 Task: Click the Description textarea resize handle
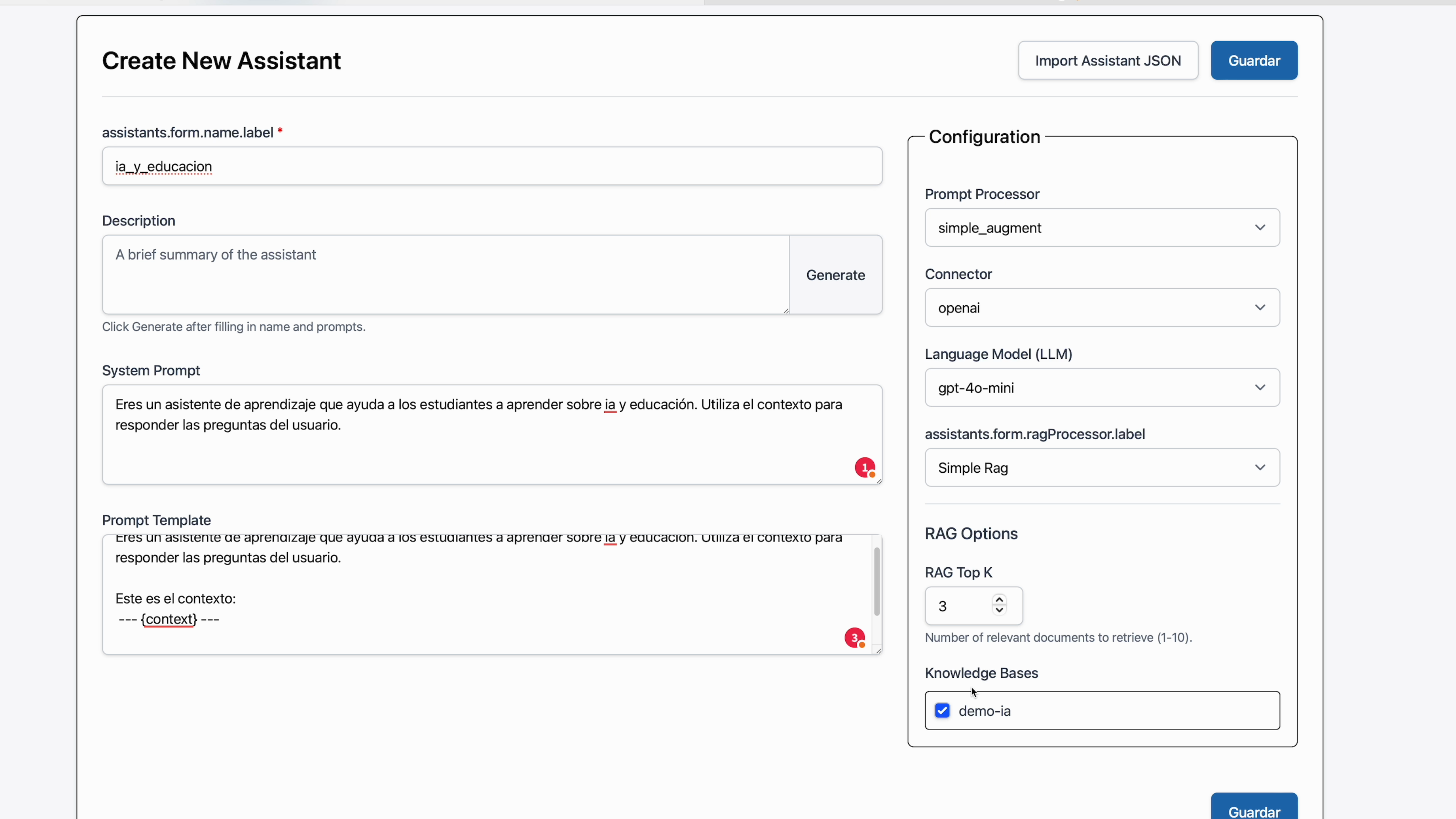tap(786, 311)
